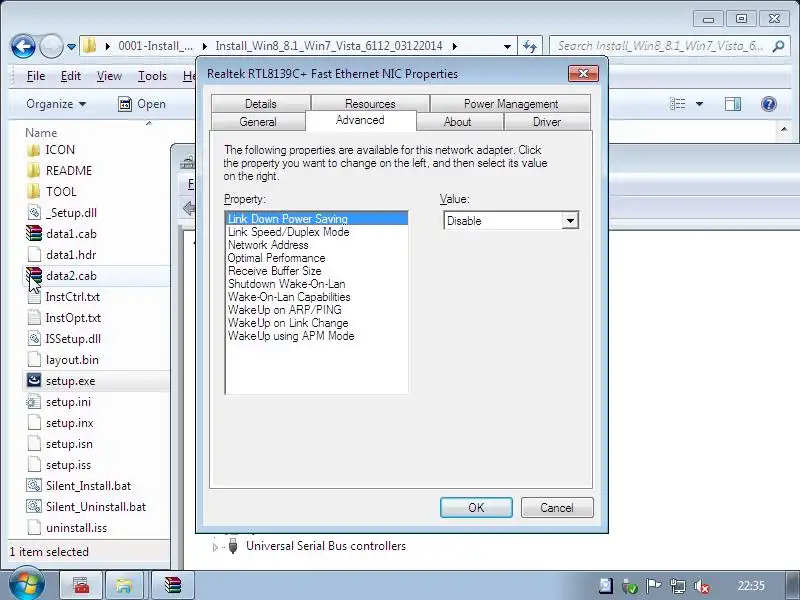Image resolution: width=800 pixels, height=600 pixels.
Task: Click the WinRAR taskbar icon
Action: pos(173,585)
